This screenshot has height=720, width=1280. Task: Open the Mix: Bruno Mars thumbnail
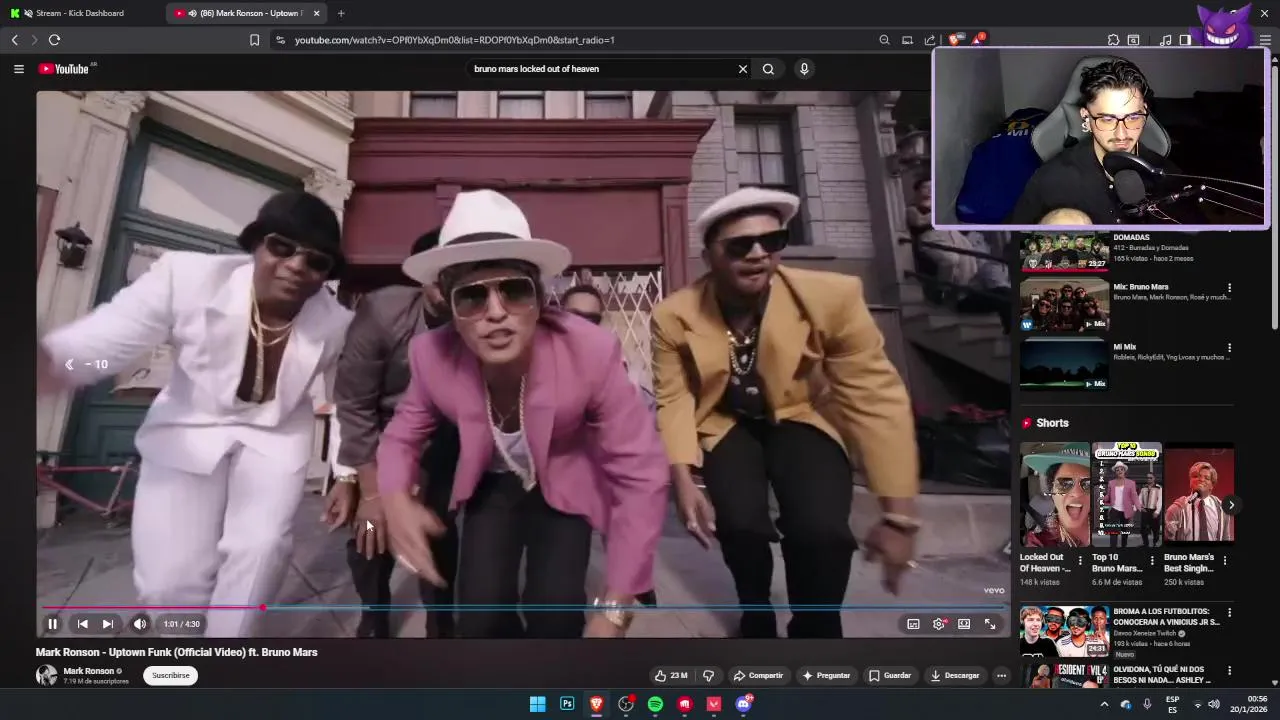click(x=1064, y=305)
